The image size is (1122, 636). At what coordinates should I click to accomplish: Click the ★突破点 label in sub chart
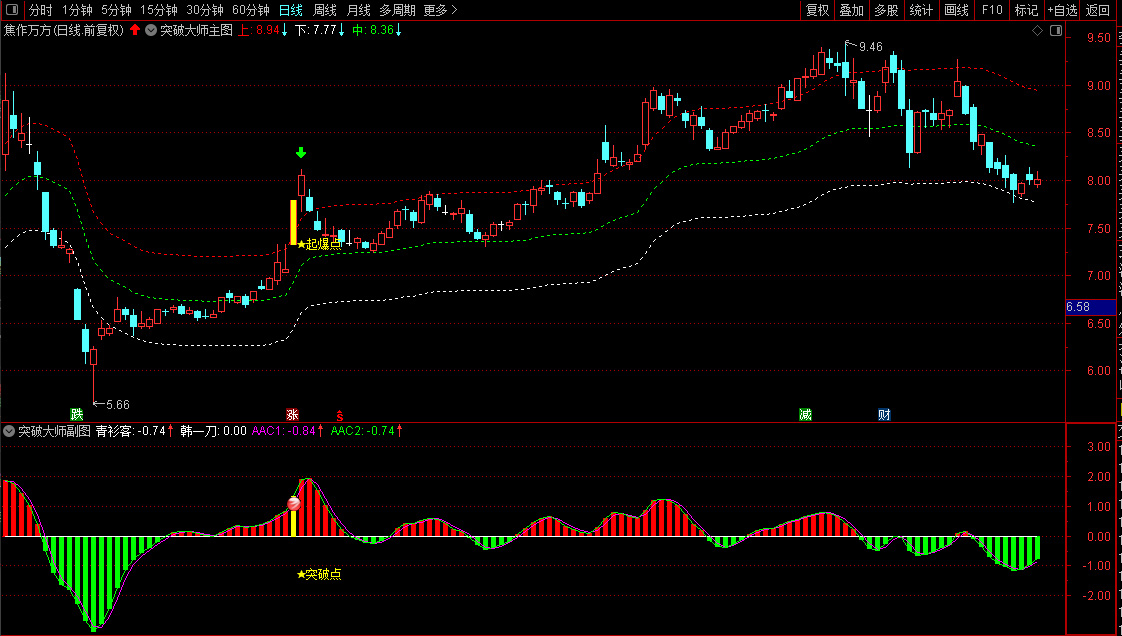pyautogui.click(x=319, y=574)
